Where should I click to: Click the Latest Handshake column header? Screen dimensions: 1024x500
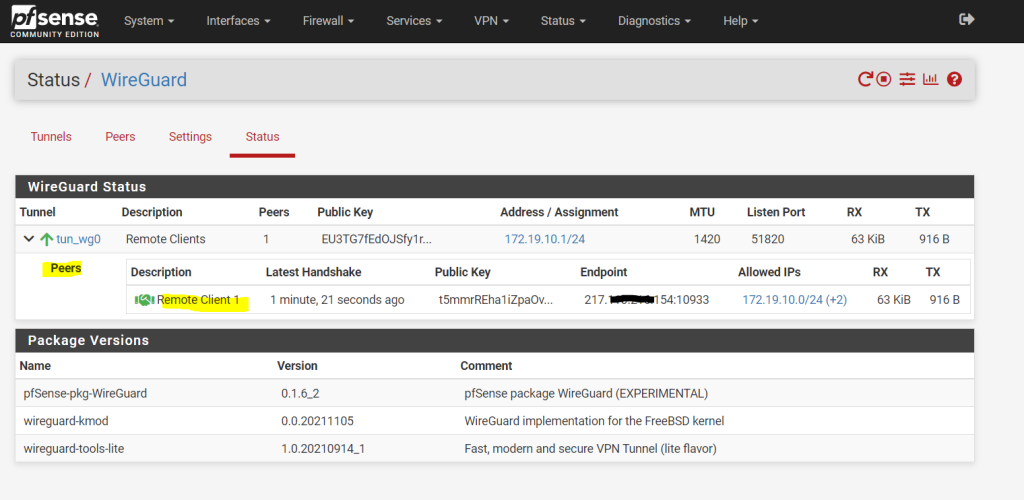(313, 272)
